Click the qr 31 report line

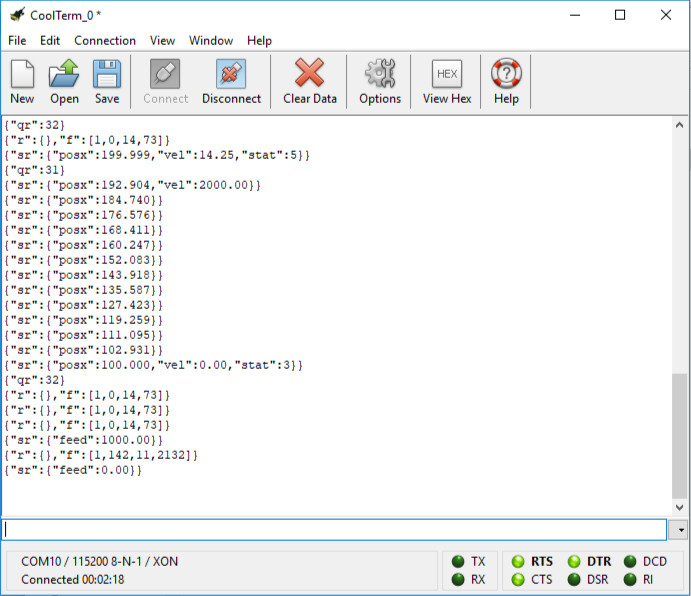(35, 170)
